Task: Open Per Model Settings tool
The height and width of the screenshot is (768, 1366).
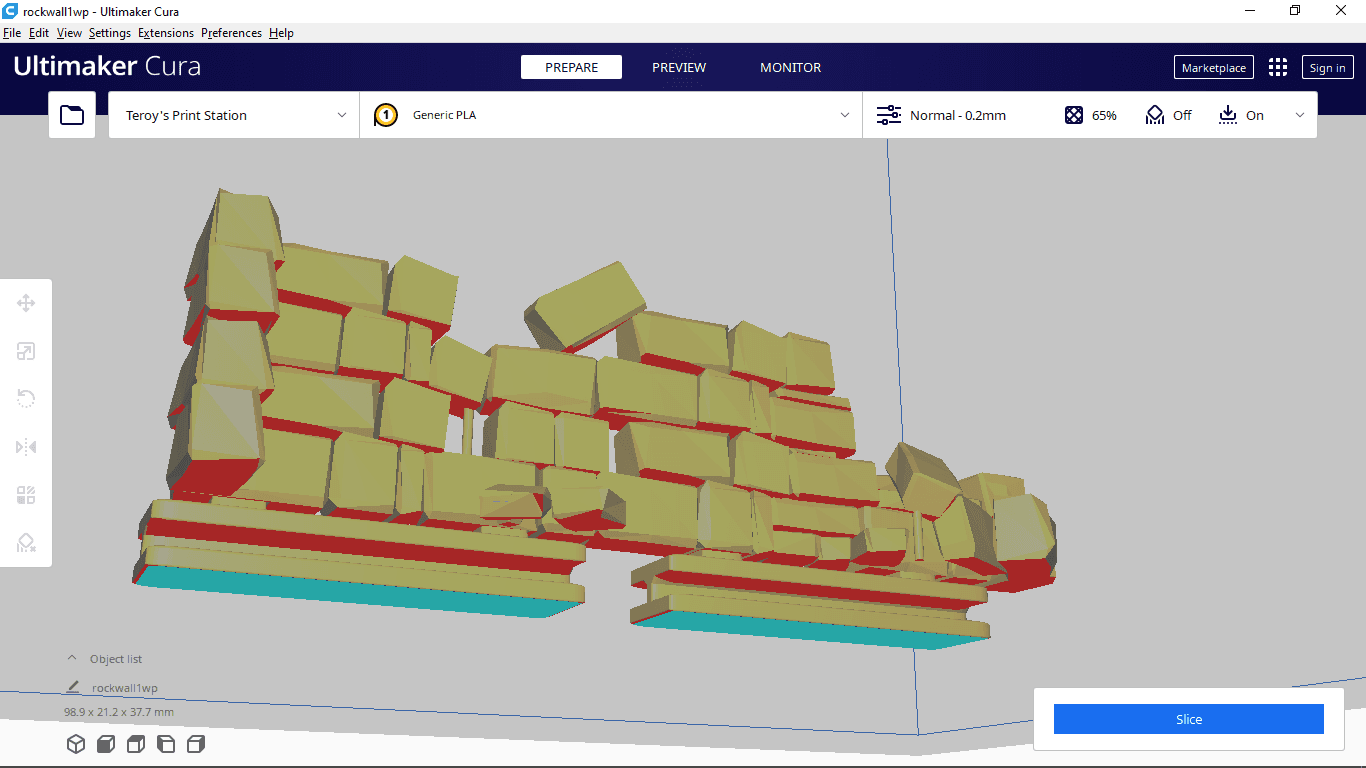Action: (x=26, y=495)
